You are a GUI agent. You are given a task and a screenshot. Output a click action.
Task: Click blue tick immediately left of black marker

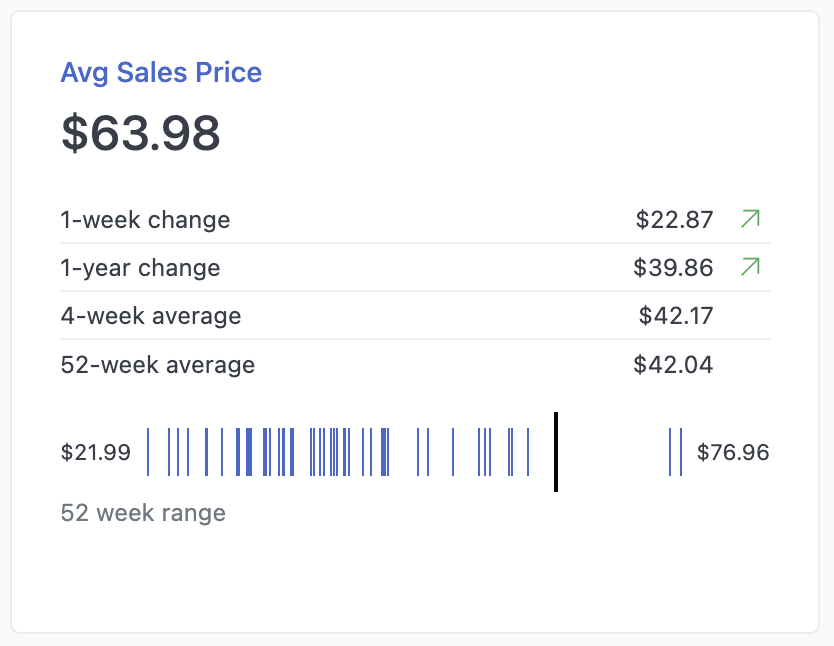pyautogui.click(x=528, y=452)
